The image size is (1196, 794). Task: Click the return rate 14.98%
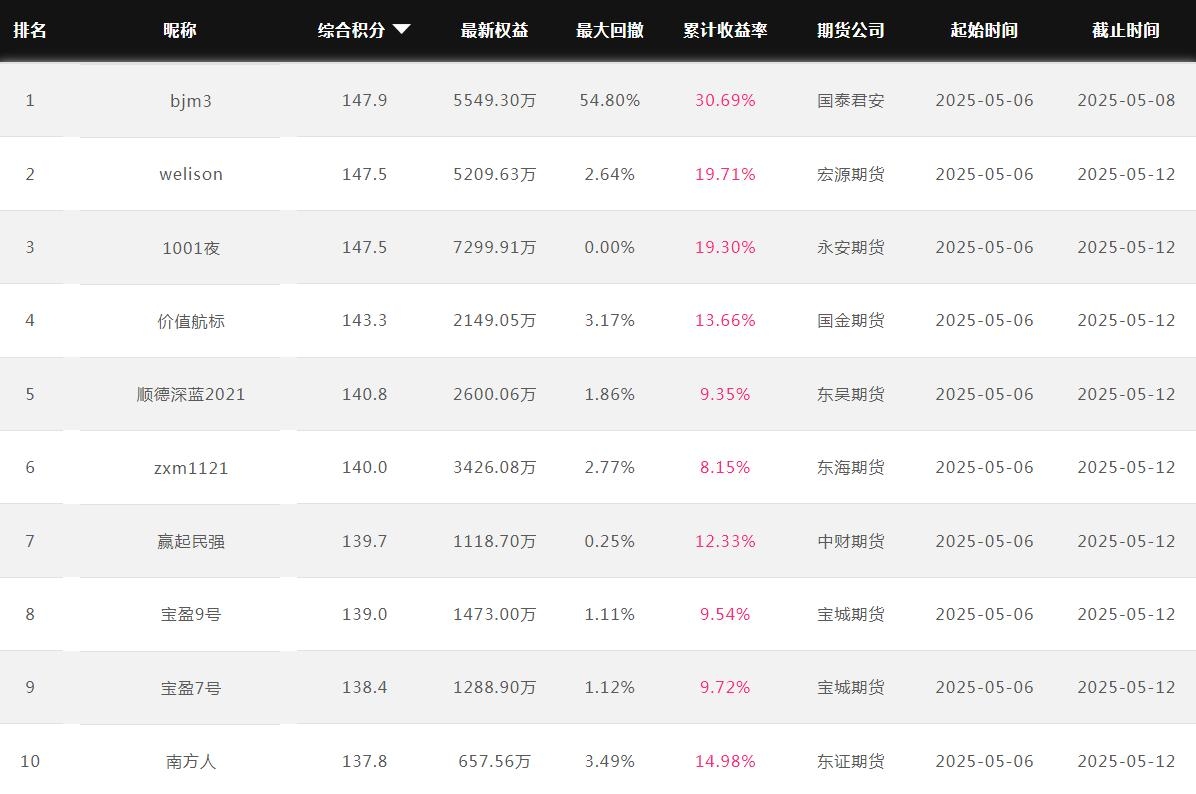[x=725, y=761]
